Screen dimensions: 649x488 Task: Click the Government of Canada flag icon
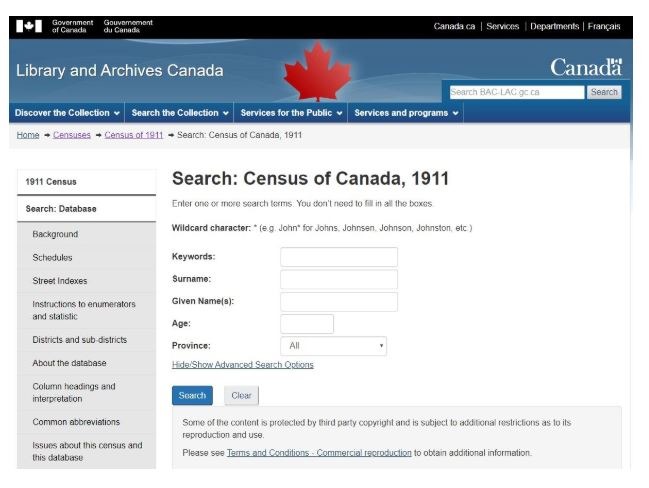(29, 26)
